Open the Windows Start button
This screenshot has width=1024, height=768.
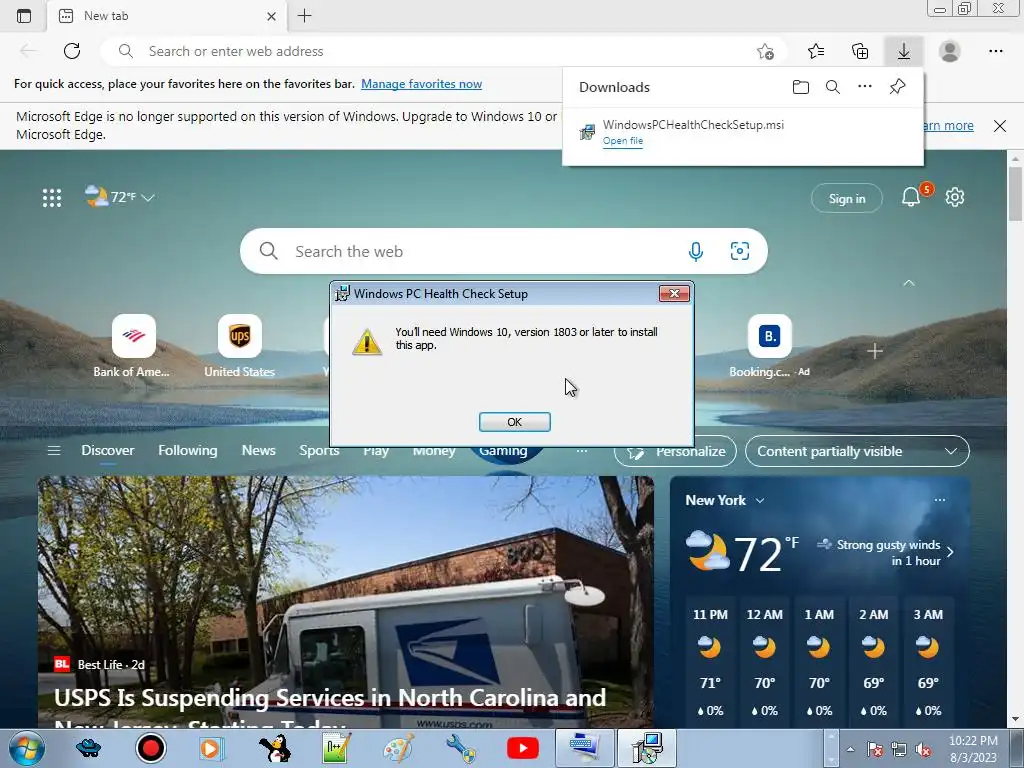pos(26,748)
